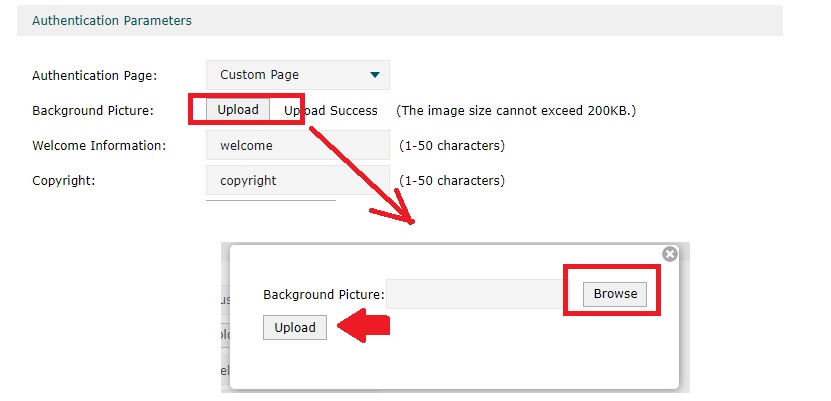831x401 pixels.
Task: Select the file path field in the dialog
Action: coord(476,294)
